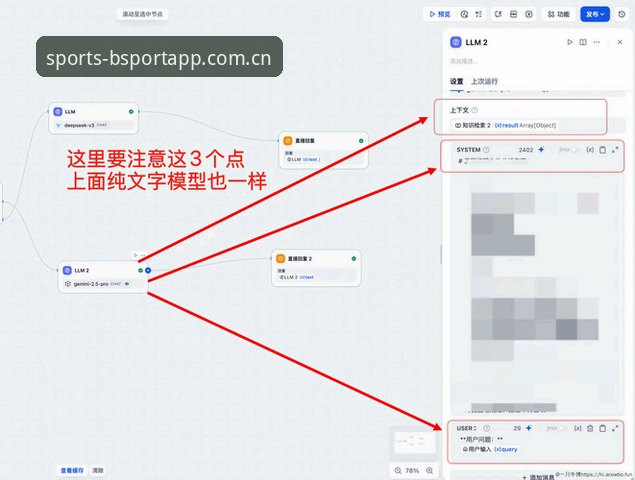Screen dimensions: 635x480
Task: Switch to the 设置 settings tab
Action: click(456, 81)
